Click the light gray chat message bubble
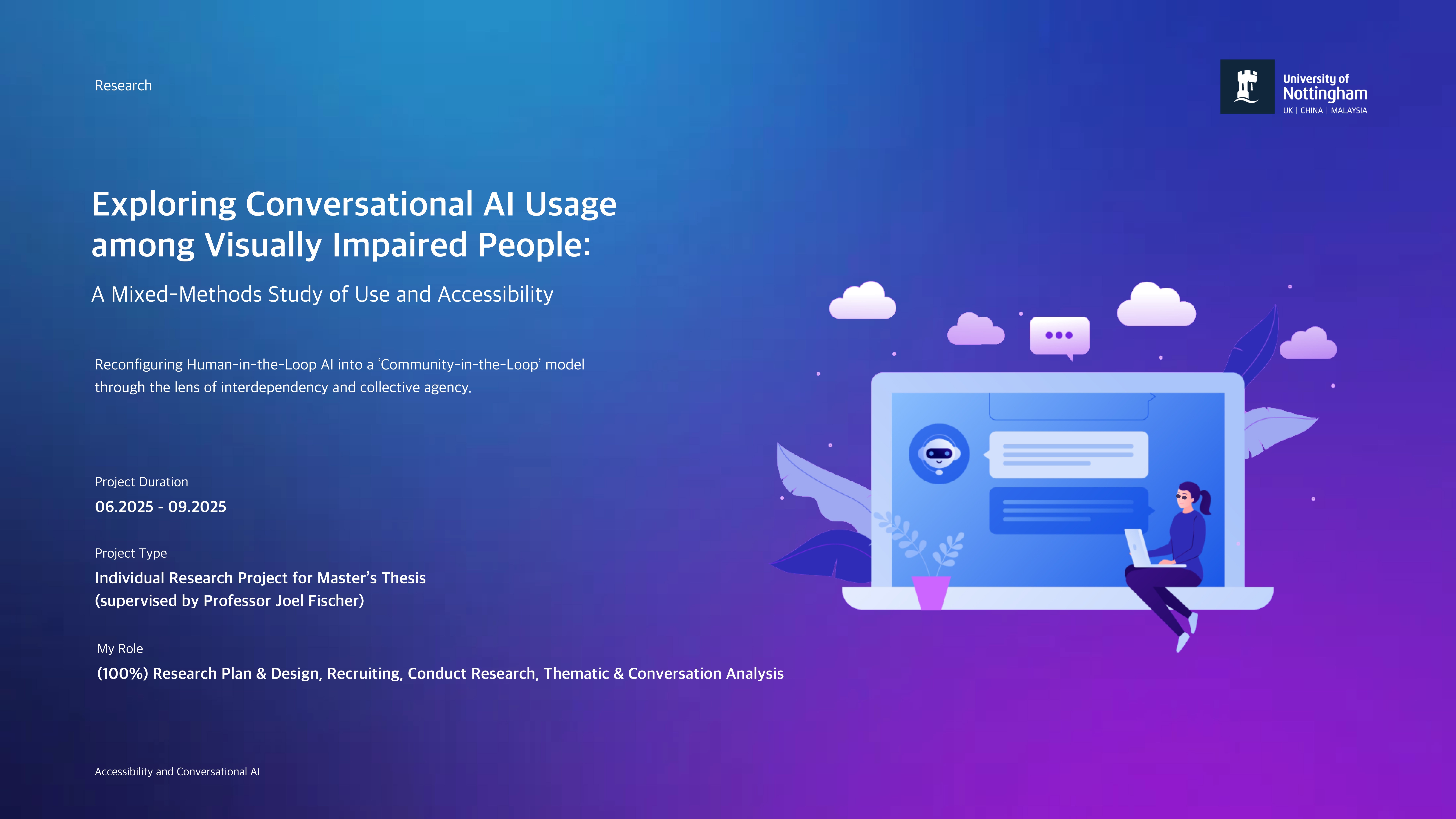The height and width of the screenshot is (819, 1456). pos(1068,454)
